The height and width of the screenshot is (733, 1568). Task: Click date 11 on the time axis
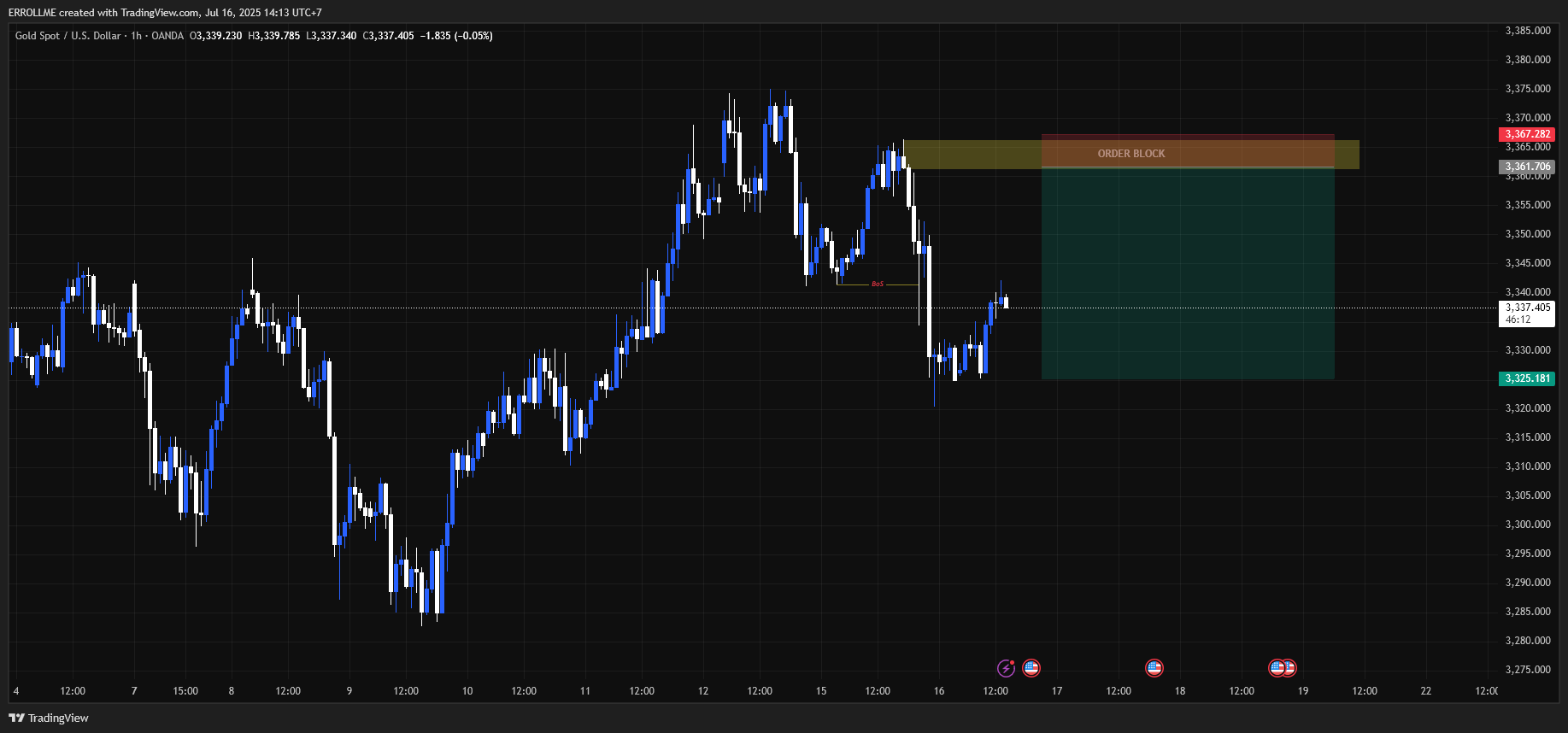click(x=585, y=691)
